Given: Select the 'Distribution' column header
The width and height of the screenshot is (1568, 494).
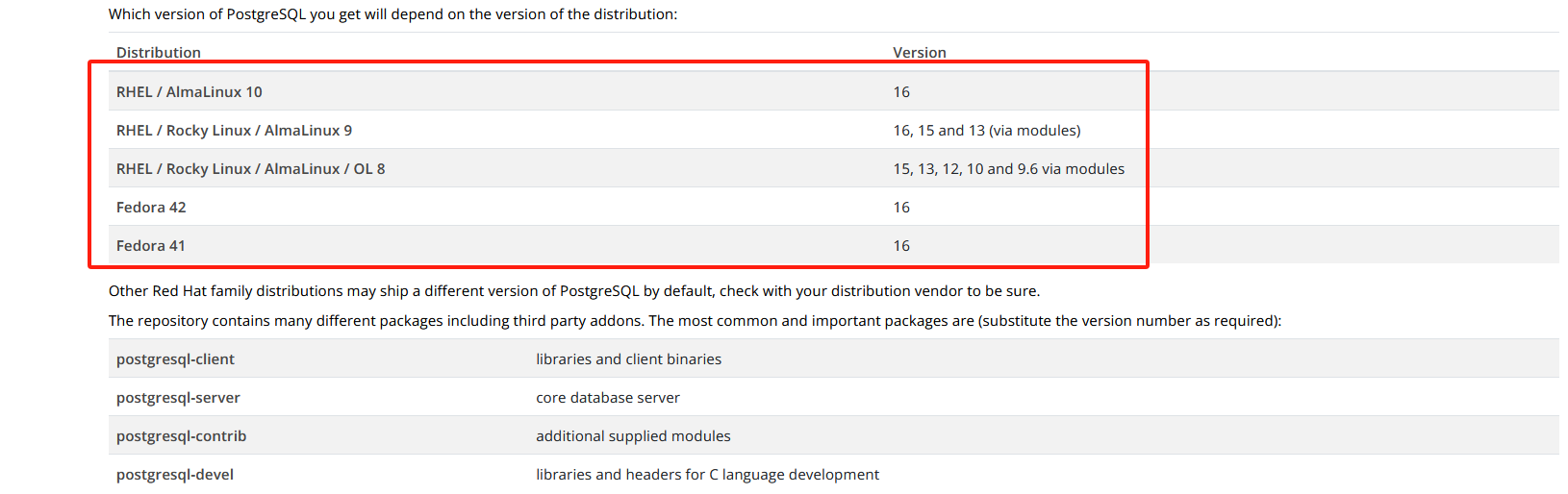Looking at the screenshot, I should point(159,53).
